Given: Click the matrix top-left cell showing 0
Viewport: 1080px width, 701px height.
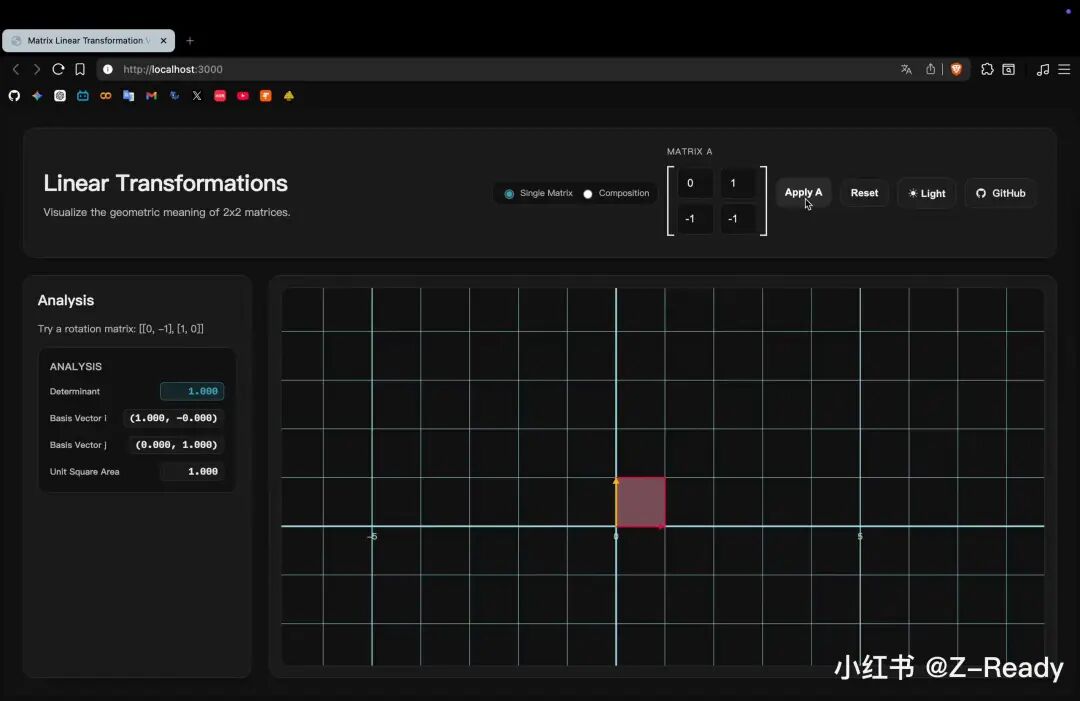Looking at the screenshot, I should 695,183.
